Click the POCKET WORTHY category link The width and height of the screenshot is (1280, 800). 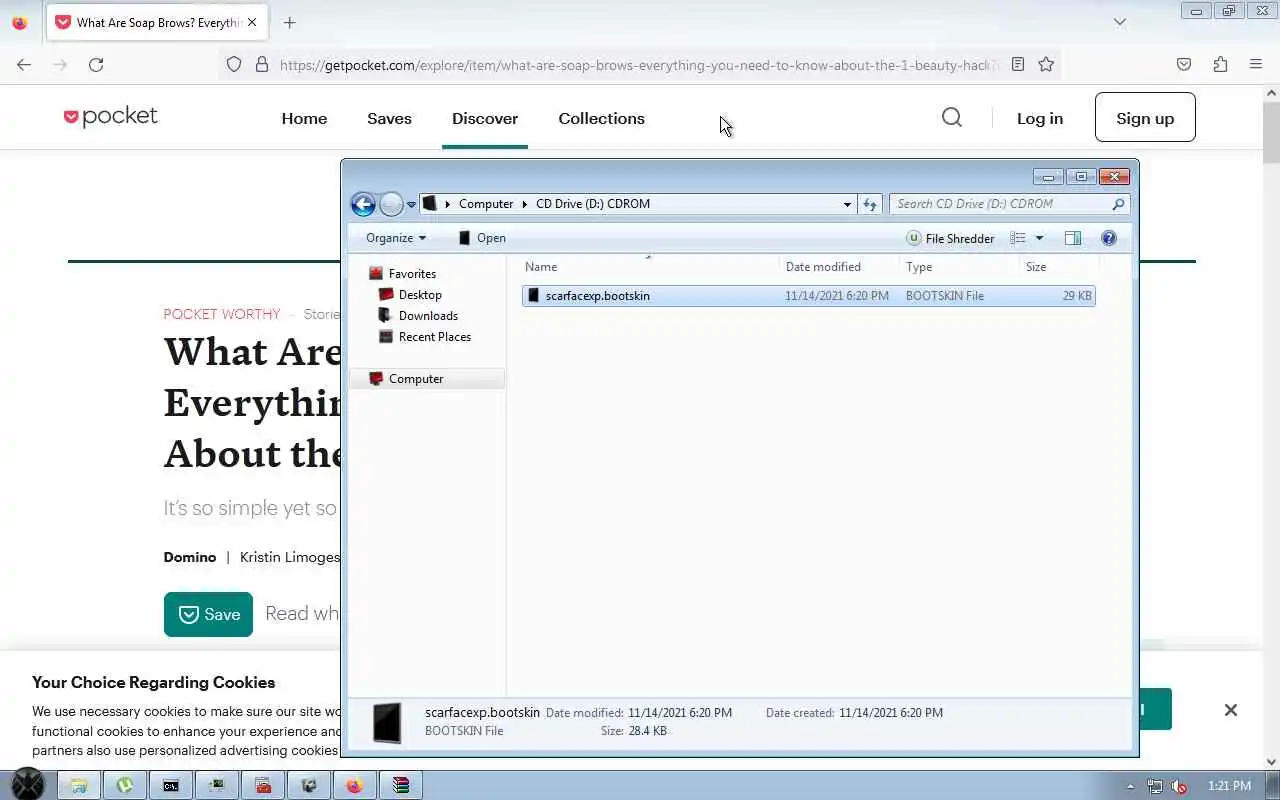pyautogui.click(x=222, y=314)
